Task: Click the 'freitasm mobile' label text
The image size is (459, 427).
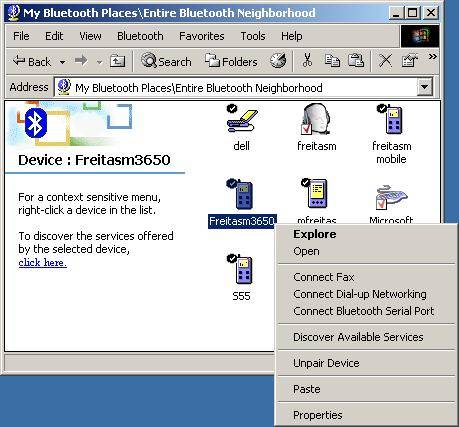Action: tap(391, 152)
